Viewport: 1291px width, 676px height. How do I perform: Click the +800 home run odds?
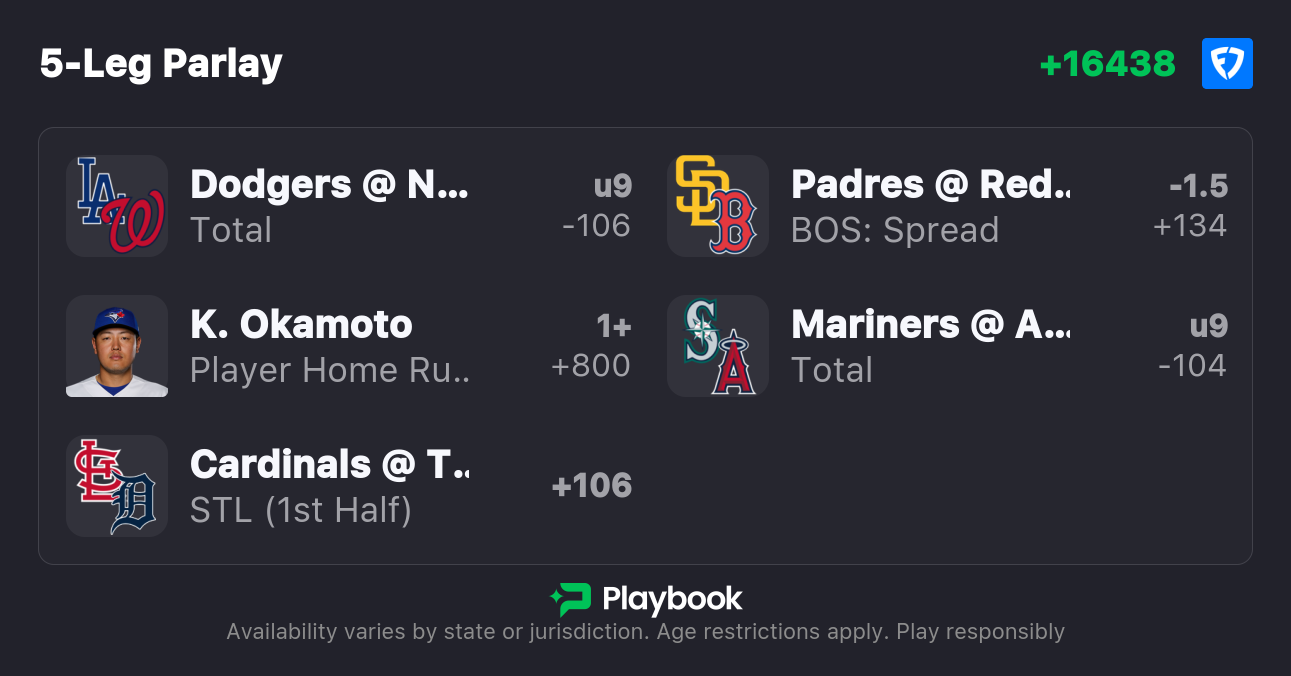coord(591,366)
